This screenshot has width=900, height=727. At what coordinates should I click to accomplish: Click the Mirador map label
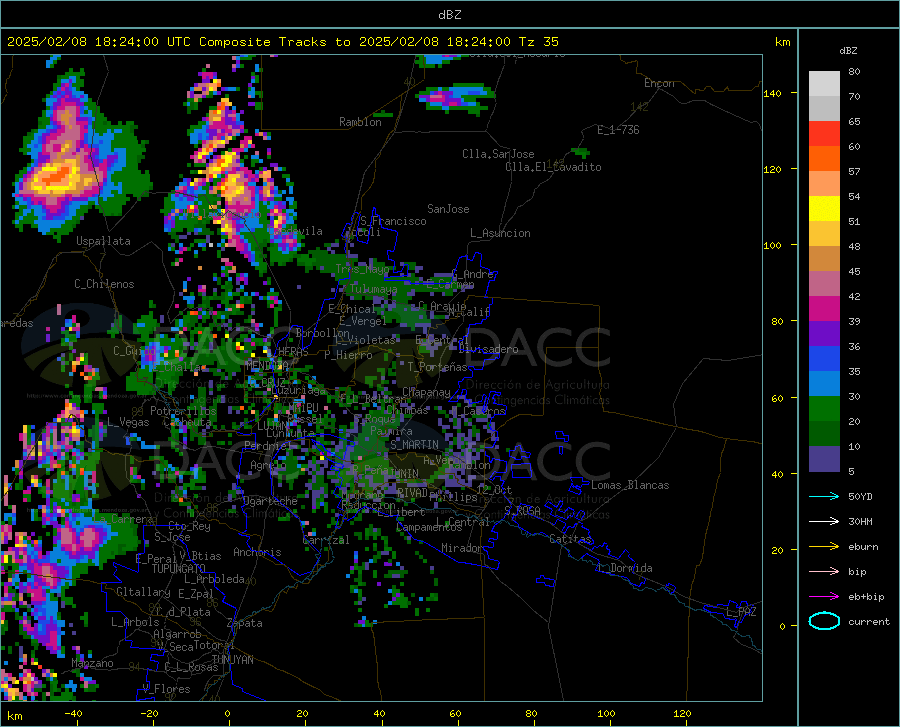461,548
